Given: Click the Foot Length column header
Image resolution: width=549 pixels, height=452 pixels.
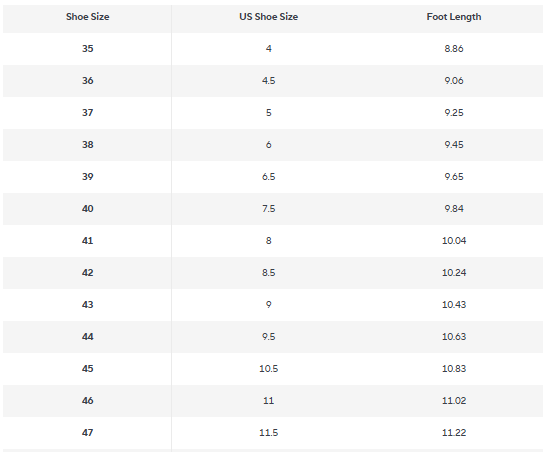Looking at the screenshot, I should [x=454, y=17].
